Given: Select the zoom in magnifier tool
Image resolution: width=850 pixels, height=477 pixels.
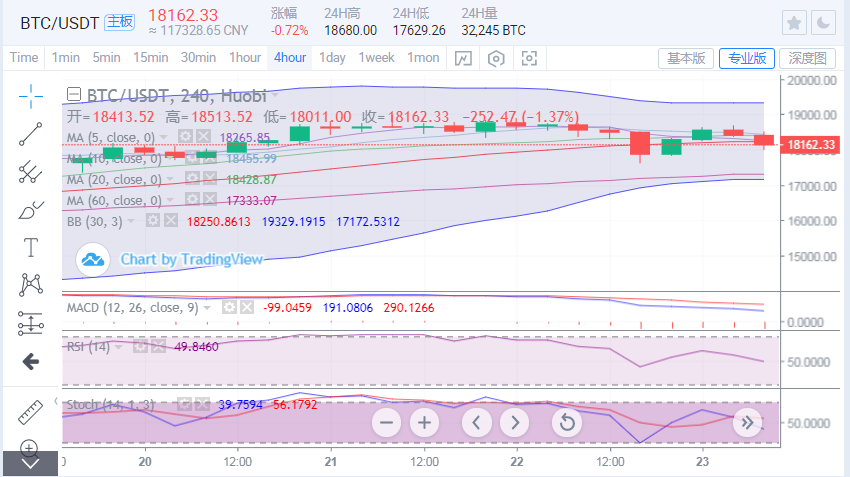Looking at the screenshot, I should [29, 447].
